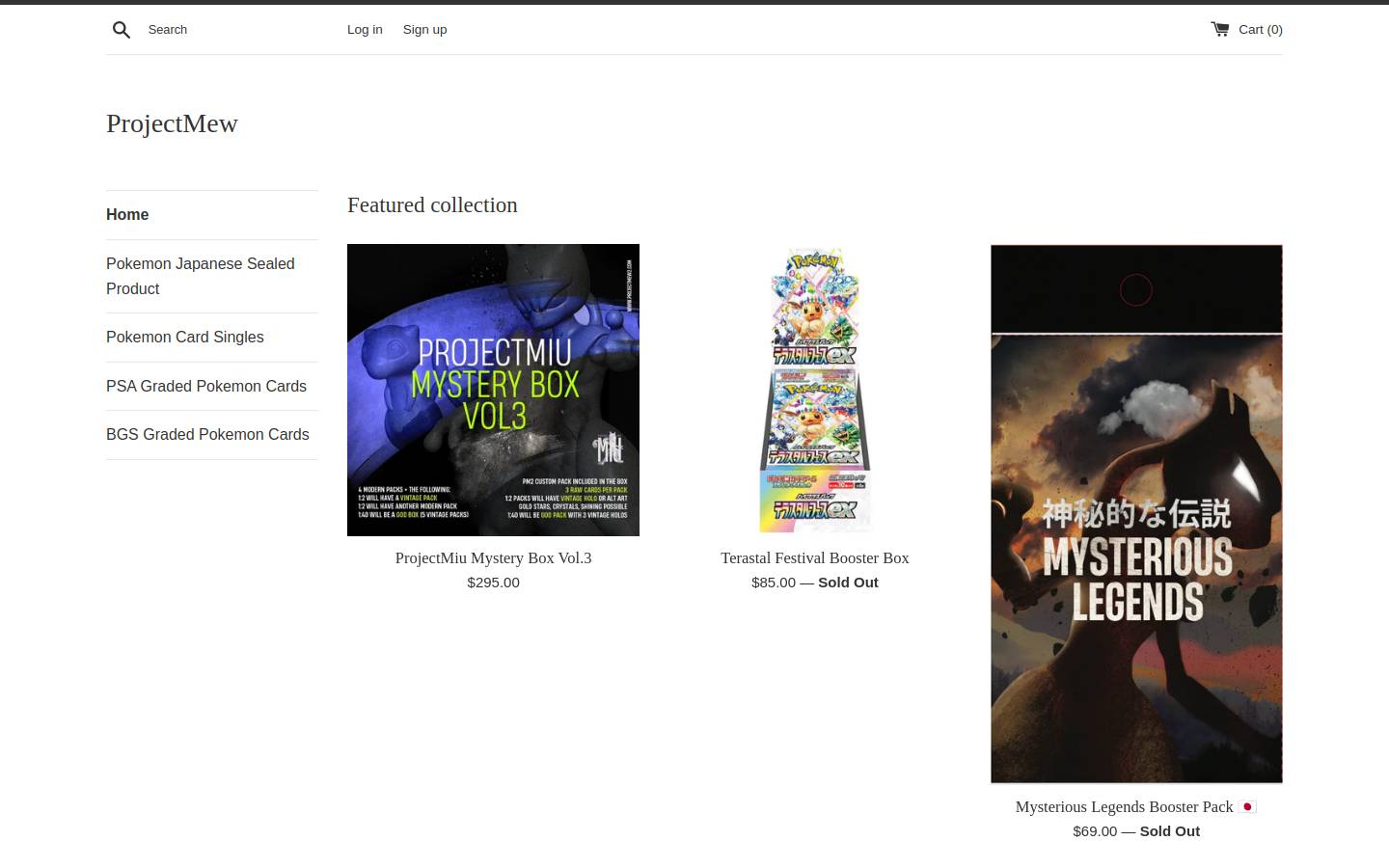Screen dimensions: 1389x868
Task: Click the Featured collection heading
Action: 432,204
